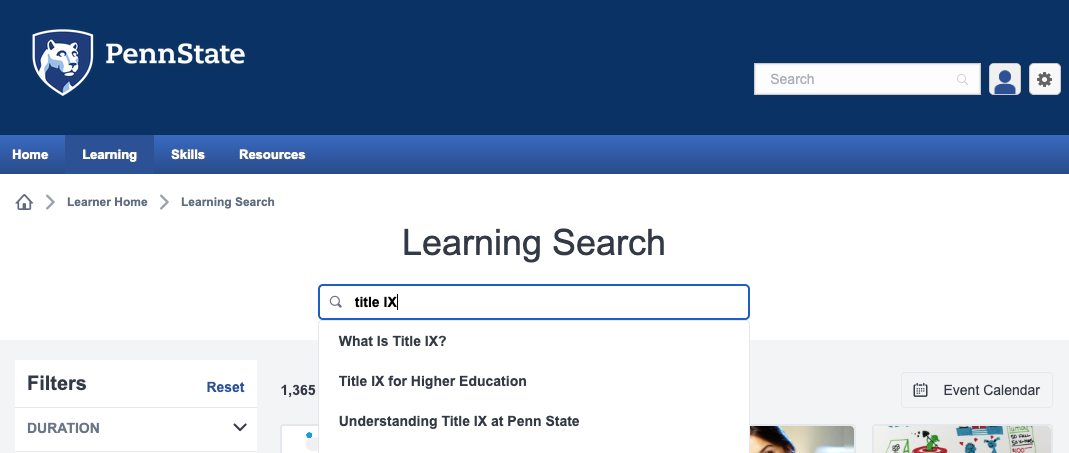Go to the Learning menu tab
Screen dimensions: 1069x453
click(x=110, y=154)
